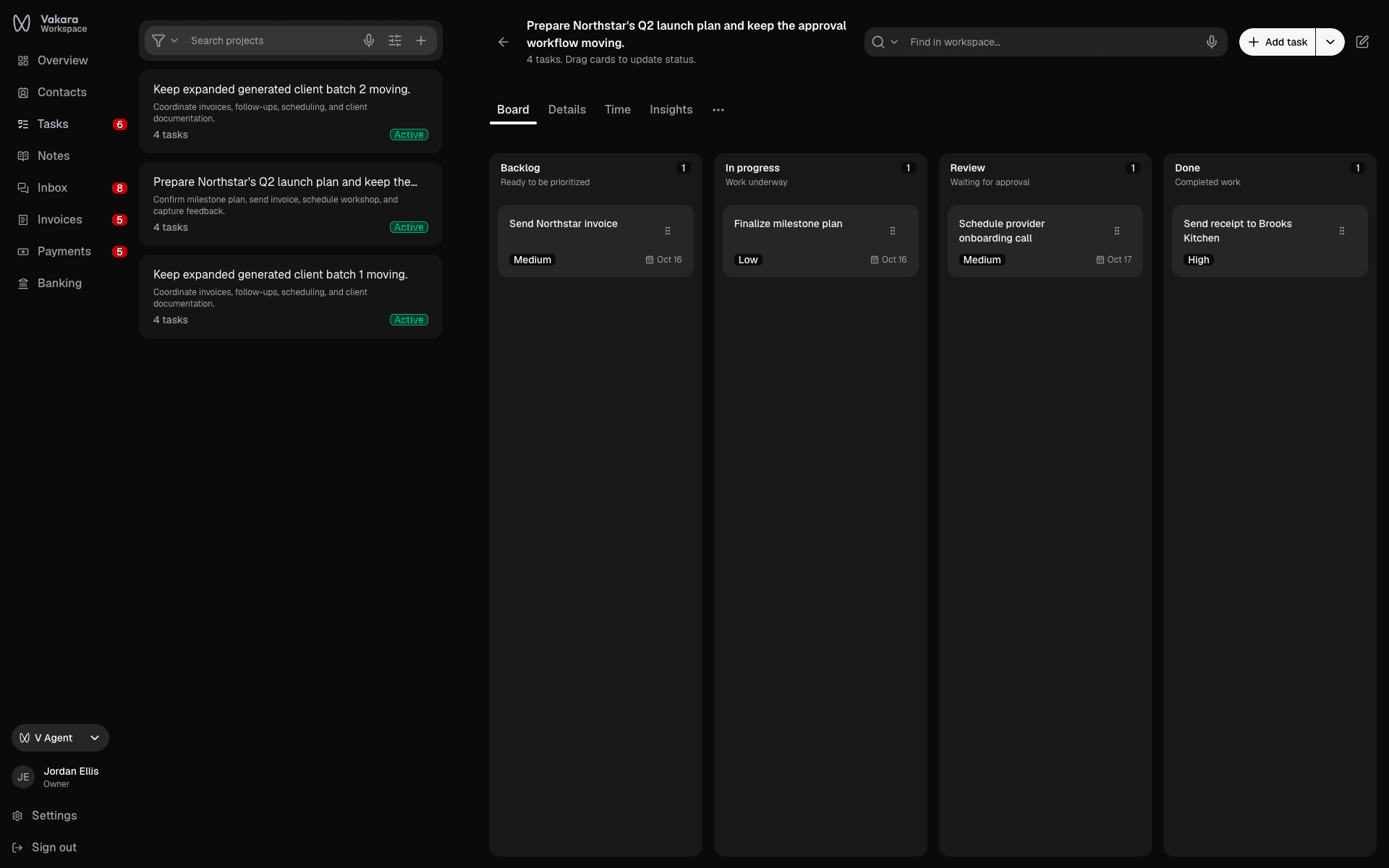Switch to the Details tab

pyautogui.click(x=567, y=110)
